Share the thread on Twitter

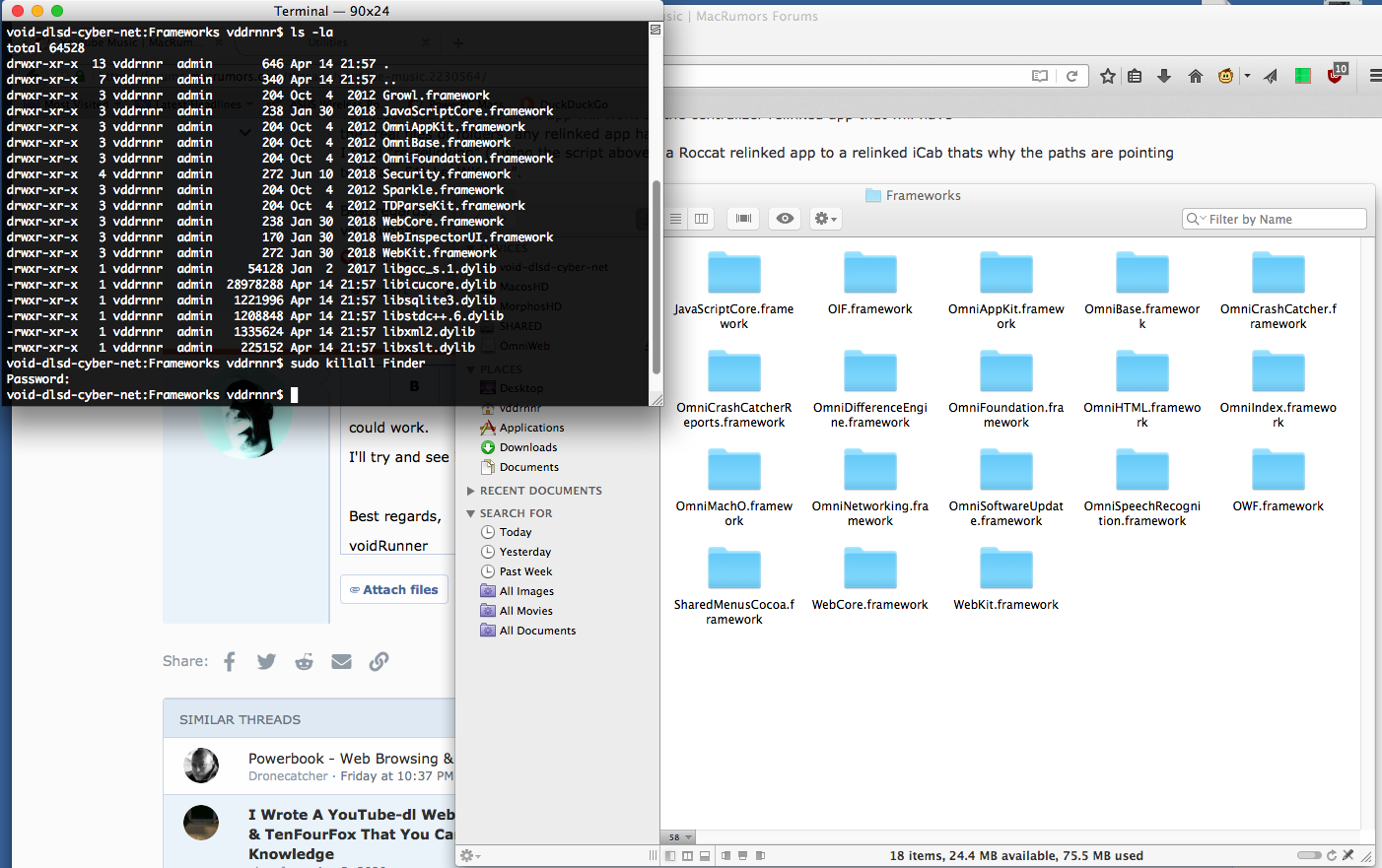coord(266,661)
